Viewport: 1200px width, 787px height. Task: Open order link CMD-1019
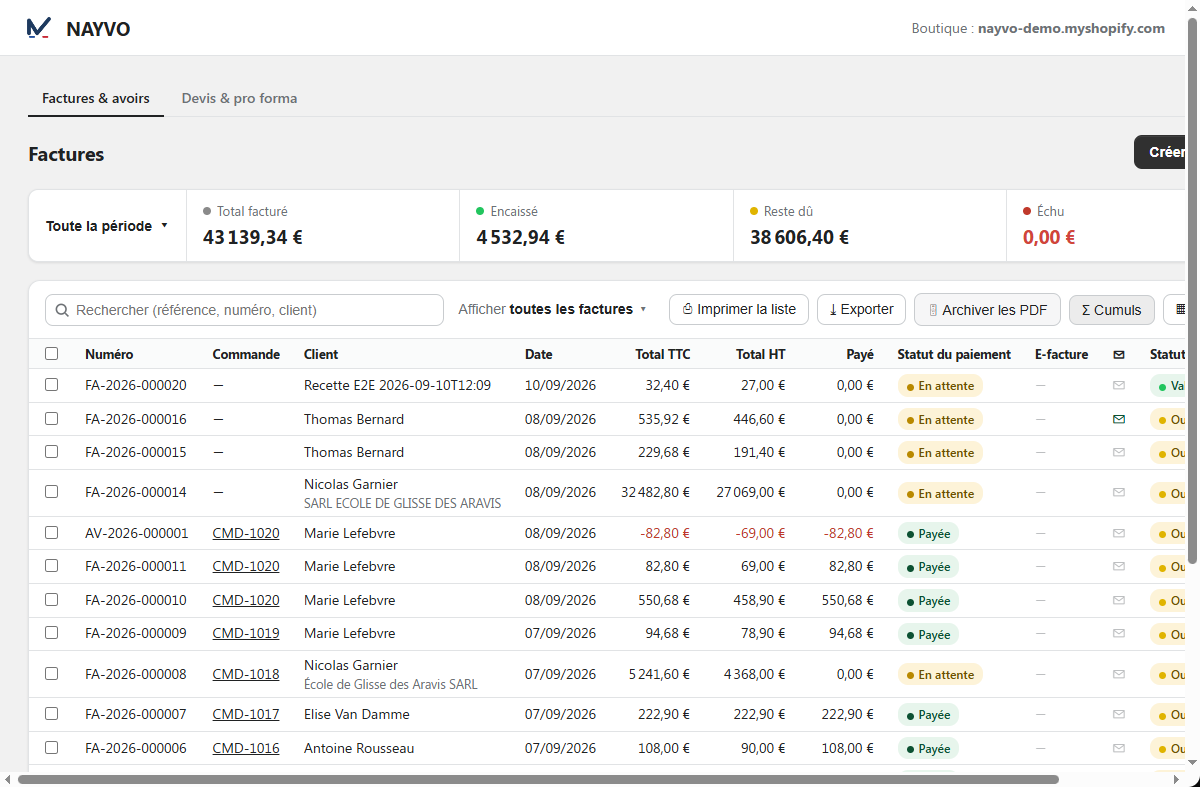[x=246, y=633]
